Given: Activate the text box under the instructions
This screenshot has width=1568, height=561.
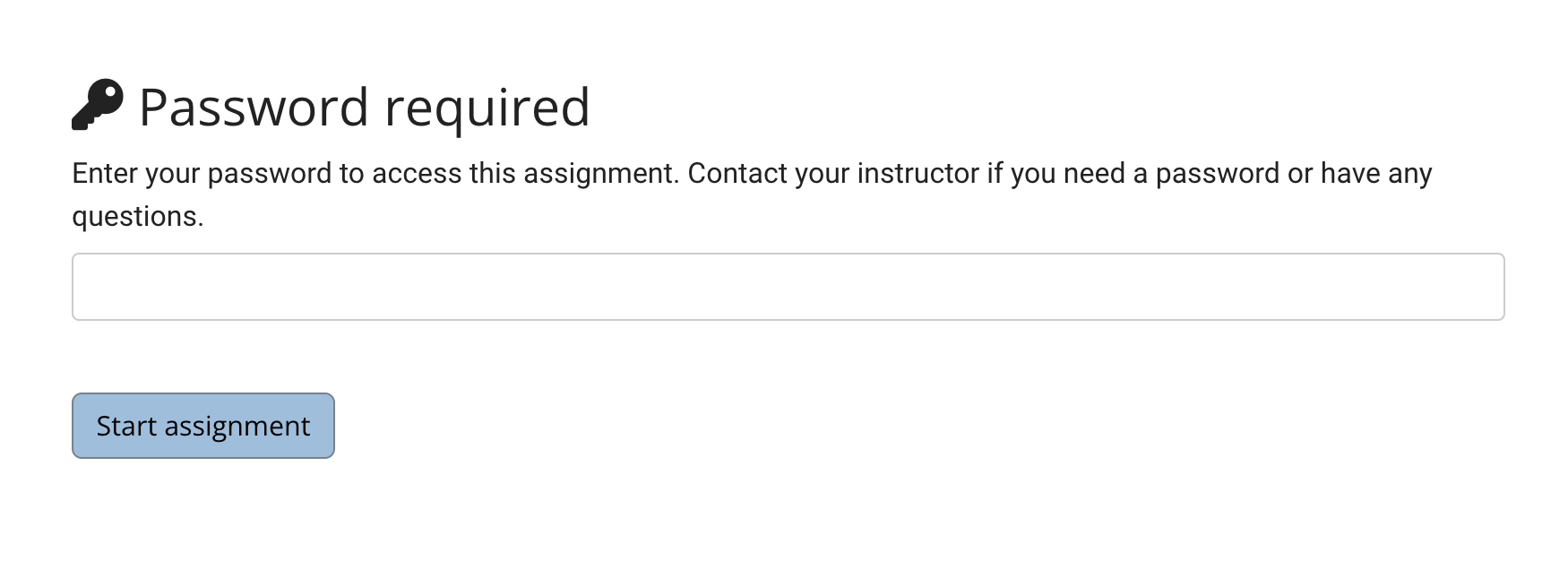Looking at the screenshot, I should [x=788, y=287].
